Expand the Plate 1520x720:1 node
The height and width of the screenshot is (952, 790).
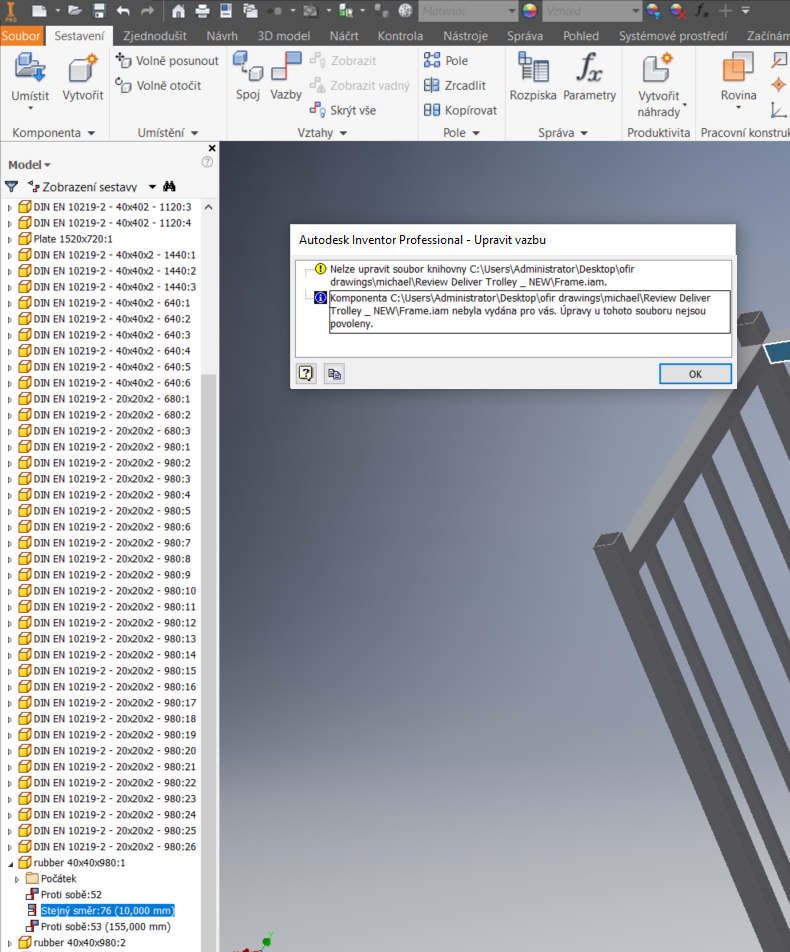click(10, 239)
